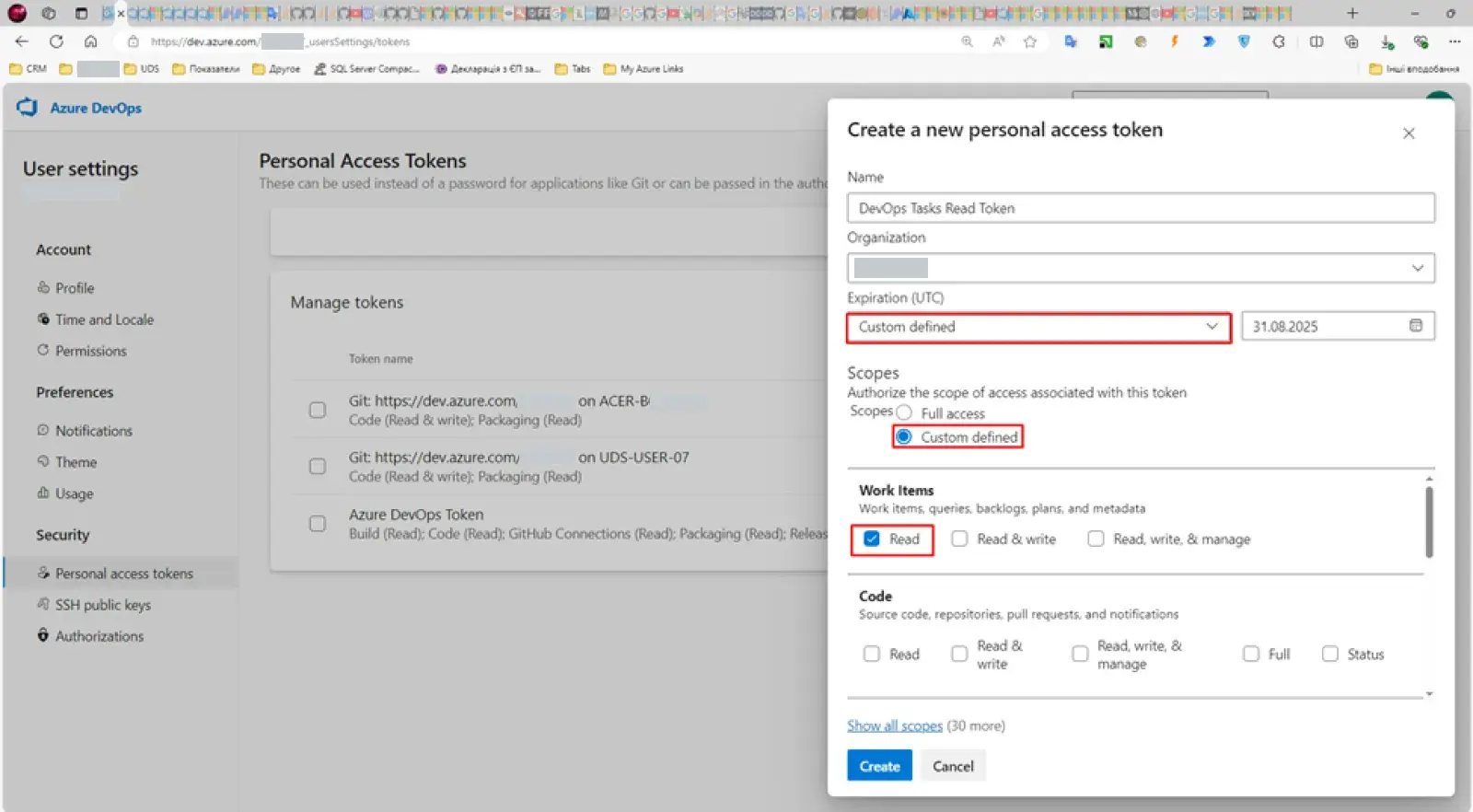Open SQL Server Compact bookmark
The image size is (1473, 812).
pos(366,68)
